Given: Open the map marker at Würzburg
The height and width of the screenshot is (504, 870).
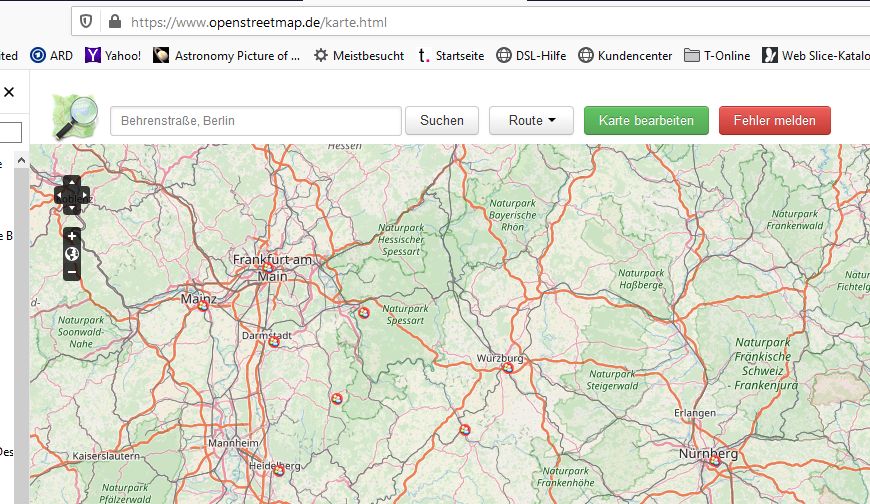Looking at the screenshot, I should pyautogui.click(x=508, y=367).
